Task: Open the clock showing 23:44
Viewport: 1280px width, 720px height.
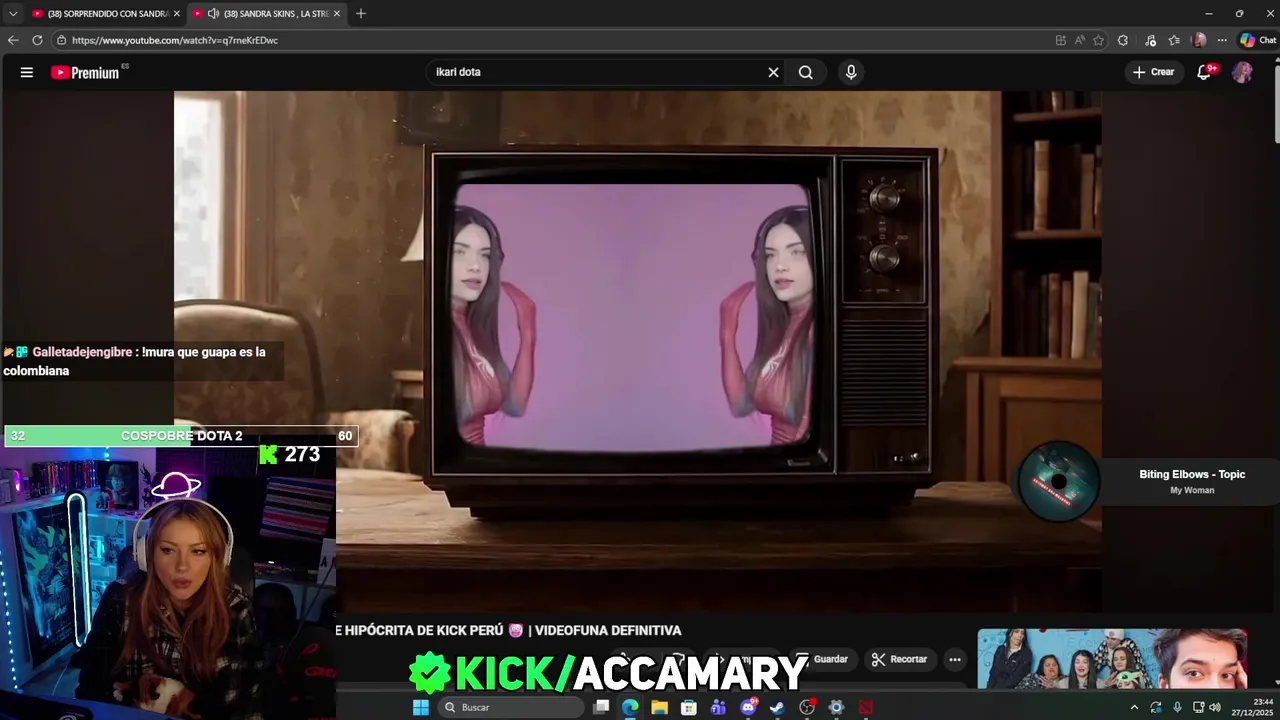Action: (1254, 707)
